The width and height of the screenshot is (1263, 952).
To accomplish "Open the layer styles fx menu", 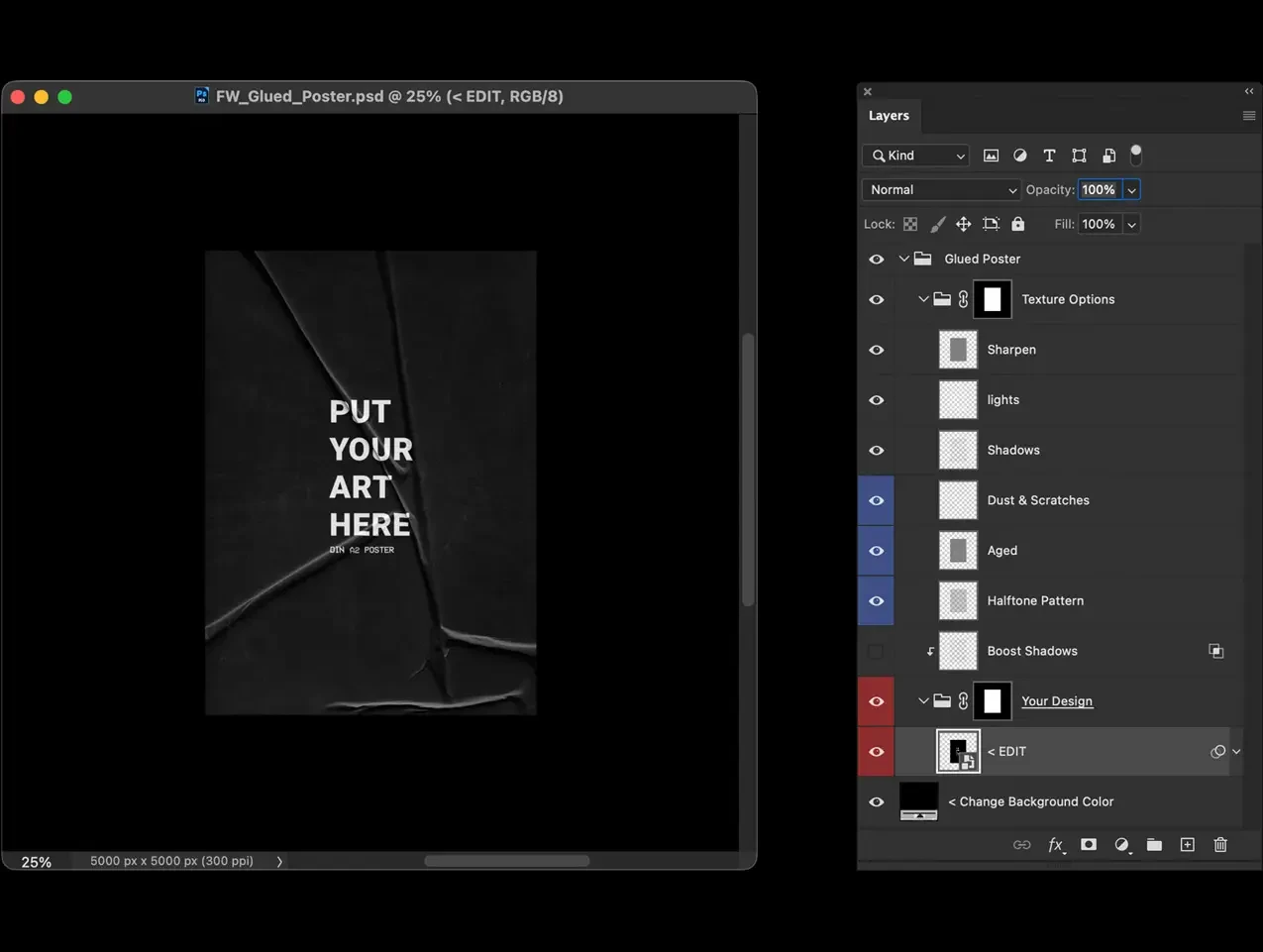I will pyautogui.click(x=1055, y=844).
